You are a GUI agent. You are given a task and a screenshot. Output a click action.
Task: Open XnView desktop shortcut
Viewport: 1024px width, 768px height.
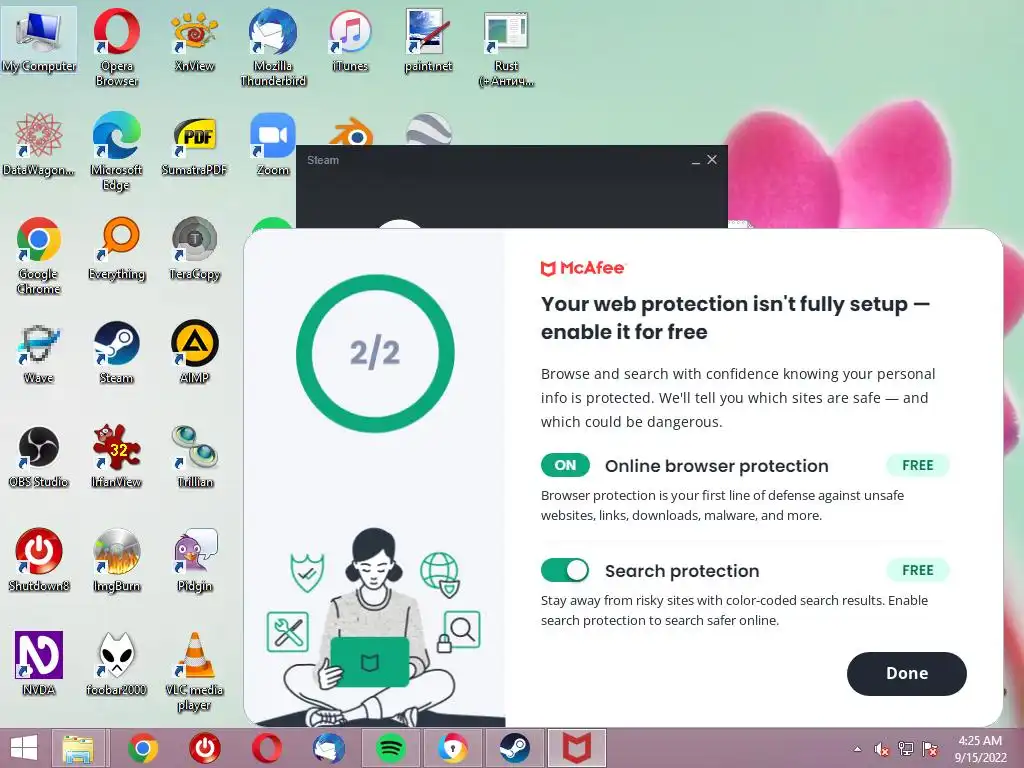pyautogui.click(x=194, y=41)
